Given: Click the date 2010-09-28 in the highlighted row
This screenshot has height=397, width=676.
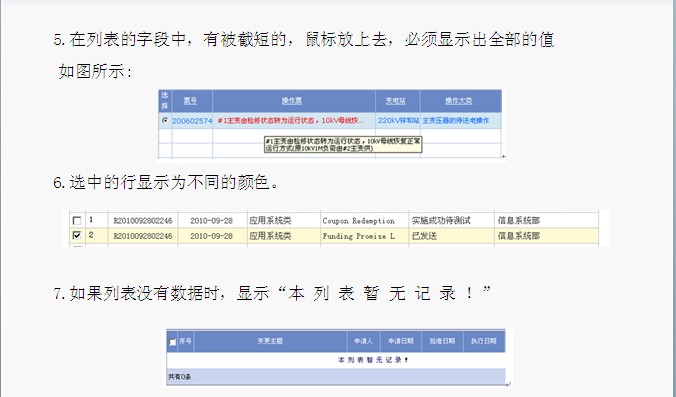Looking at the screenshot, I should [211, 236].
